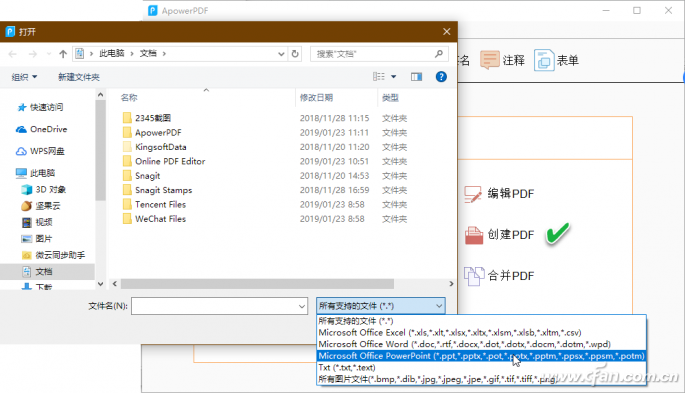Toggle the preview pane icon

[416, 77]
